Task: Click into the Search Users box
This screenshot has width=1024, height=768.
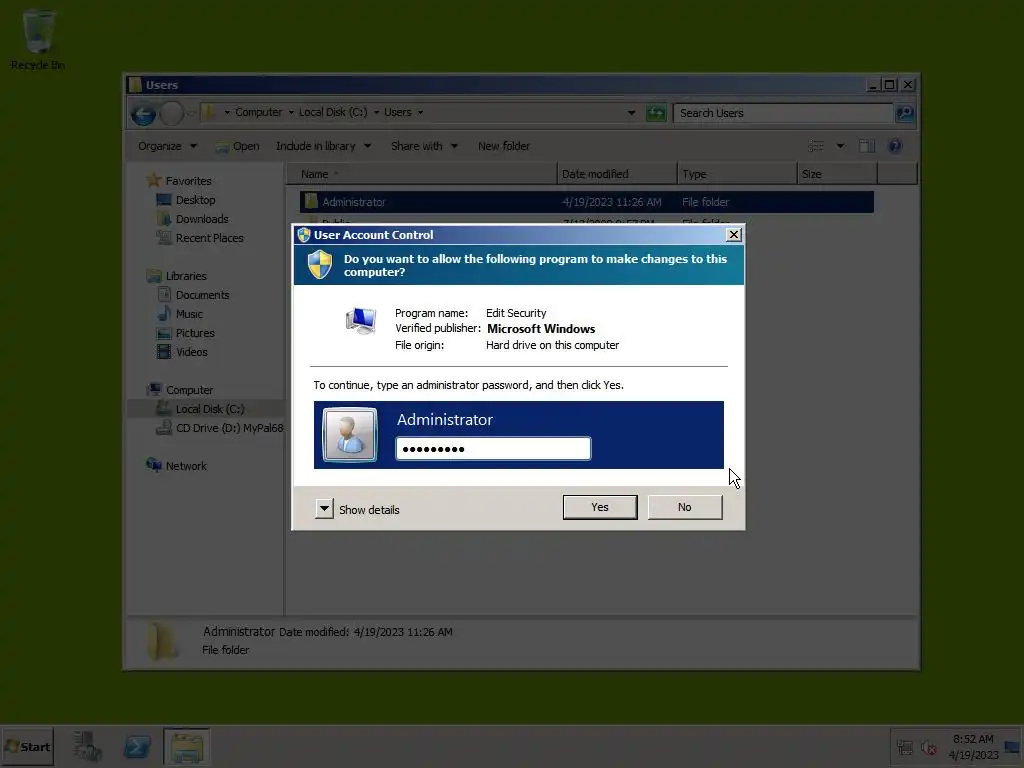Action: pos(782,113)
